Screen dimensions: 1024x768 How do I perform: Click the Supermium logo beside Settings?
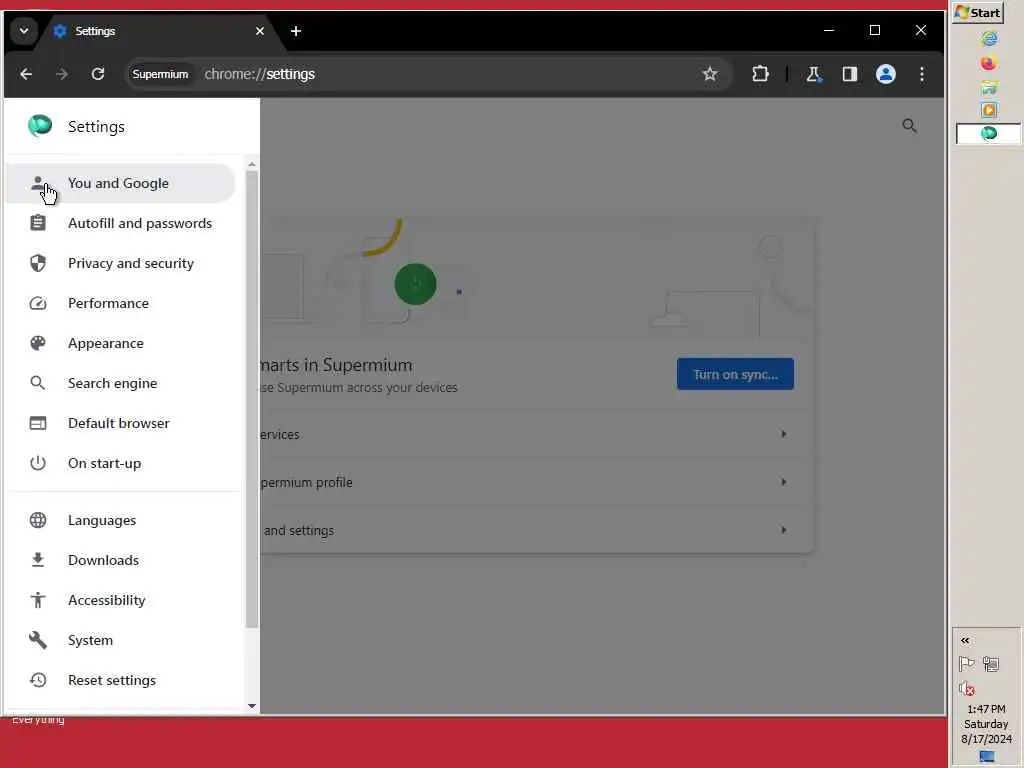click(40, 125)
